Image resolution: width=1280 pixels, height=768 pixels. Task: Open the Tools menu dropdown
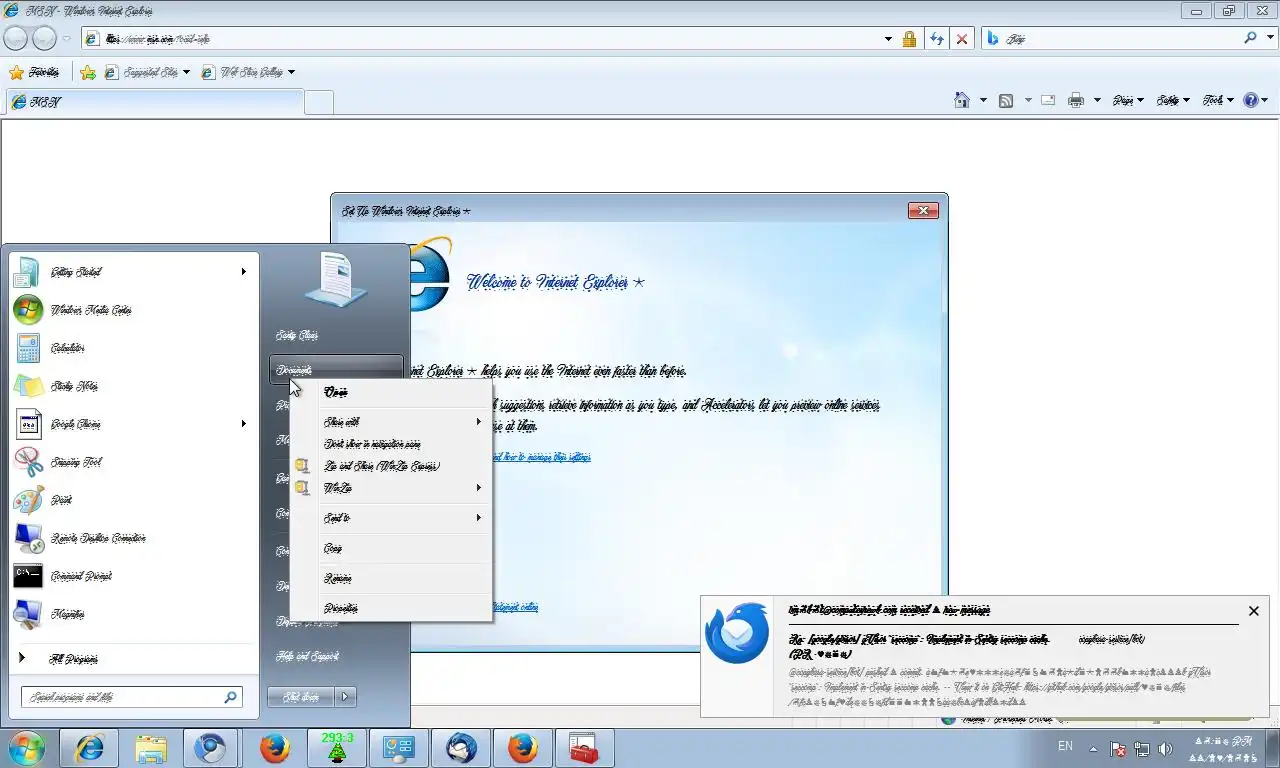pyautogui.click(x=1218, y=100)
